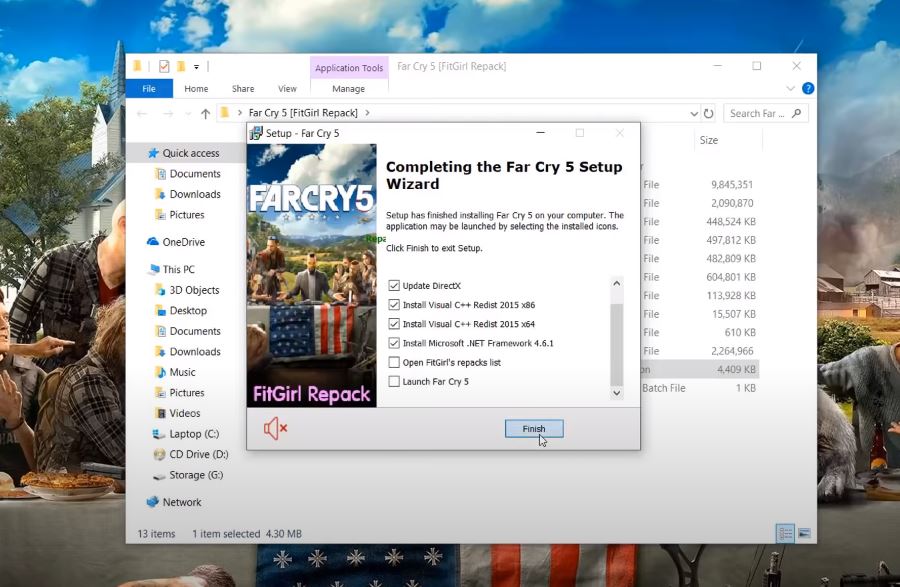The image size is (900, 587).
Task: Select the file row sized 604,801 KB
Action: [700, 277]
